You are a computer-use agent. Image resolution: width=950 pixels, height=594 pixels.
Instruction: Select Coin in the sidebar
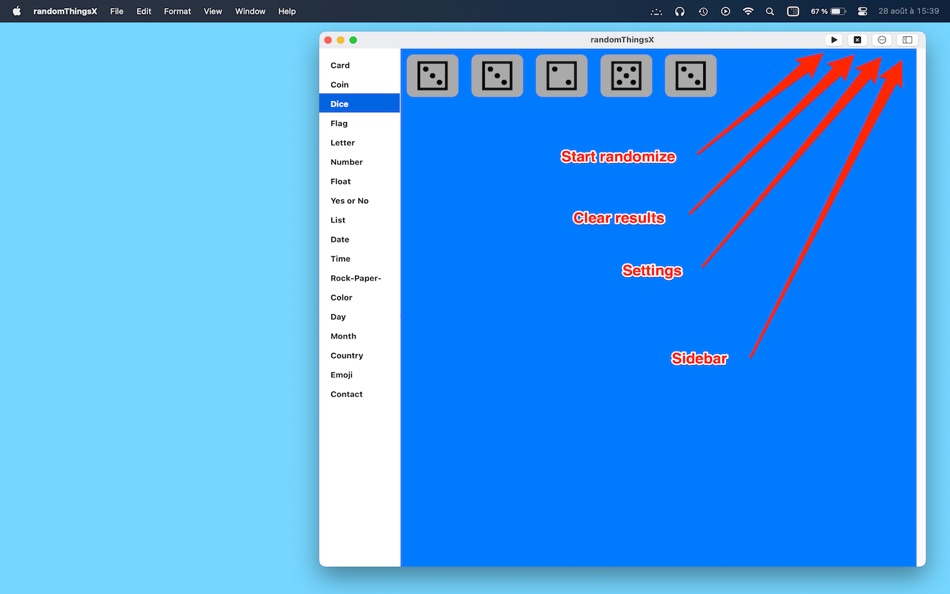(359, 84)
